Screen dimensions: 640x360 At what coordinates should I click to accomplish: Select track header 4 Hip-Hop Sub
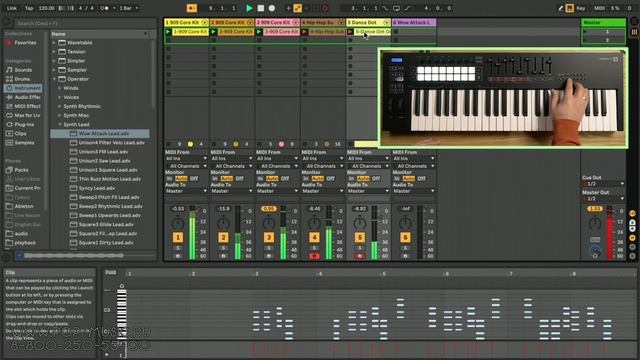point(323,22)
